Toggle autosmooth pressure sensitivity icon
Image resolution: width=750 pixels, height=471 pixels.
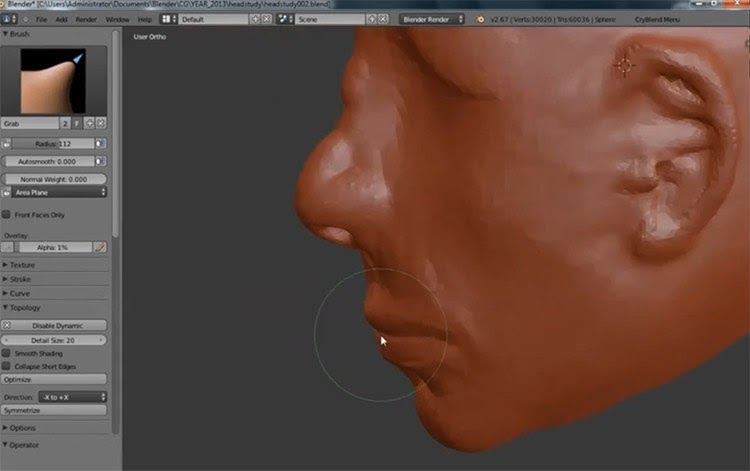point(100,162)
